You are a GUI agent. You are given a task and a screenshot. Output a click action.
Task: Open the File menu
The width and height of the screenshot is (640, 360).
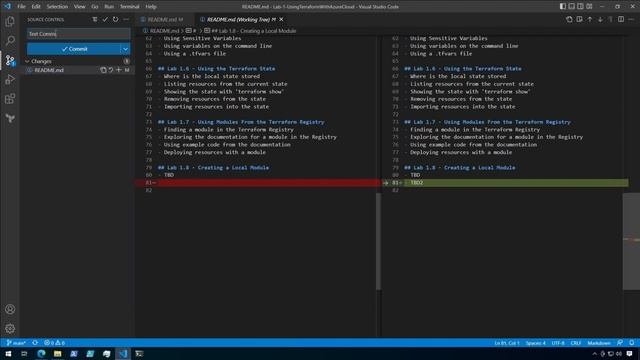(x=21, y=7)
